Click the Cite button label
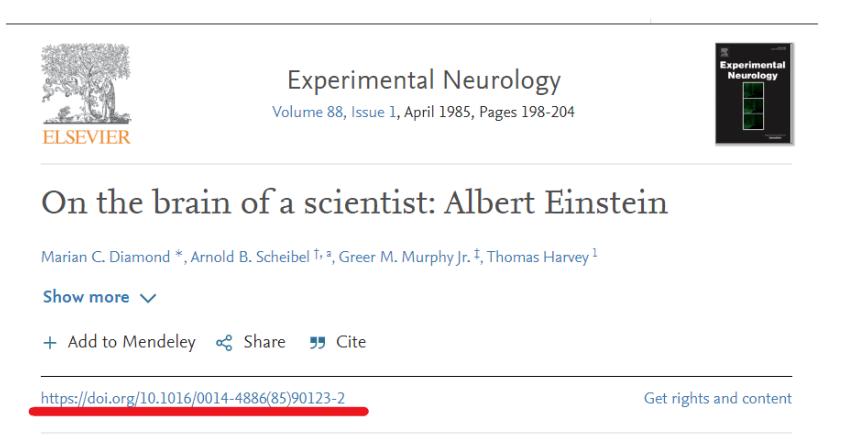 pos(351,342)
